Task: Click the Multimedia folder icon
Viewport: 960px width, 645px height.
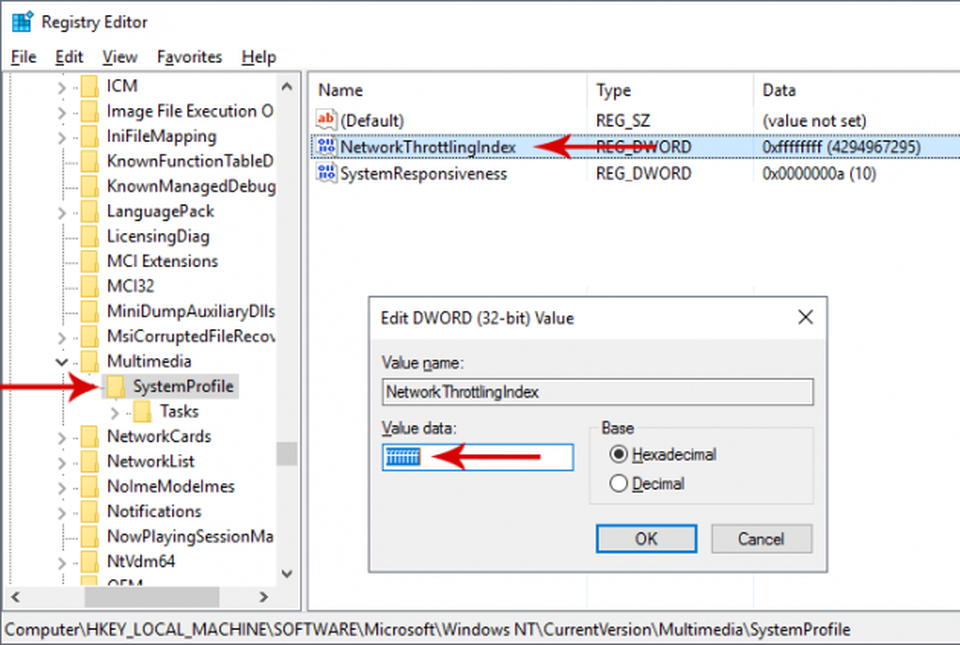Action: coord(90,362)
